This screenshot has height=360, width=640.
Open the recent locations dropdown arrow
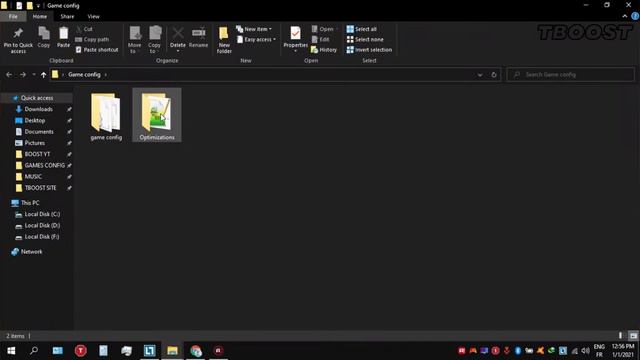(33, 75)
